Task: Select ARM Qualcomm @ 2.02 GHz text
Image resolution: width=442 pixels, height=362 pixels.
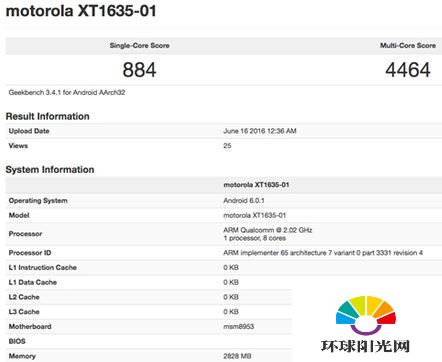Action: click(x=267, y=230)
